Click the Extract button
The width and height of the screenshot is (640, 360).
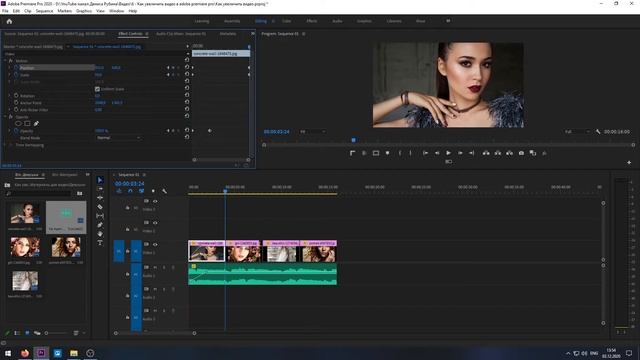pyautogui.click(x=498, y=153)
